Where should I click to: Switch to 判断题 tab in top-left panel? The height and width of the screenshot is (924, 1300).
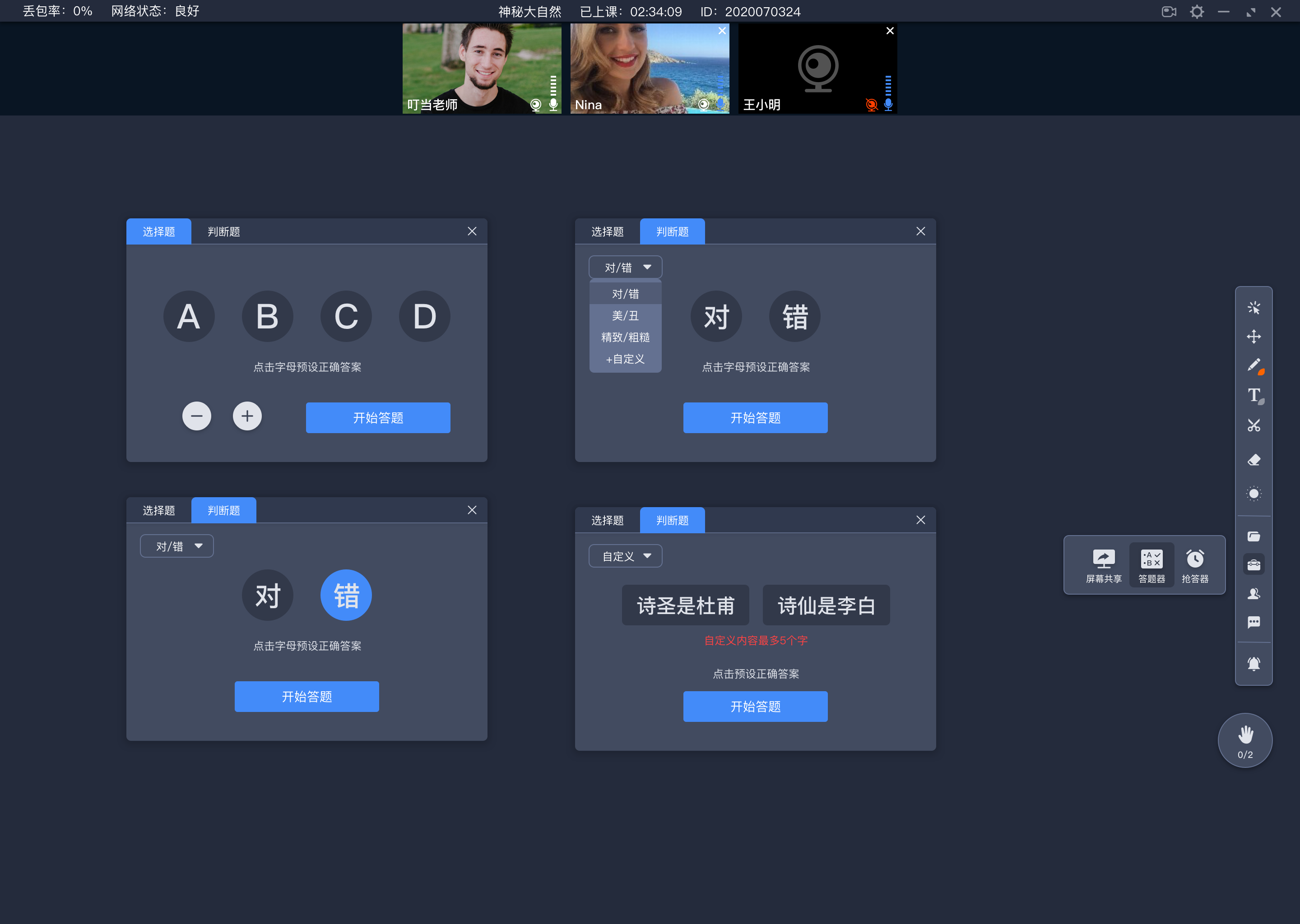pos(222,231)
